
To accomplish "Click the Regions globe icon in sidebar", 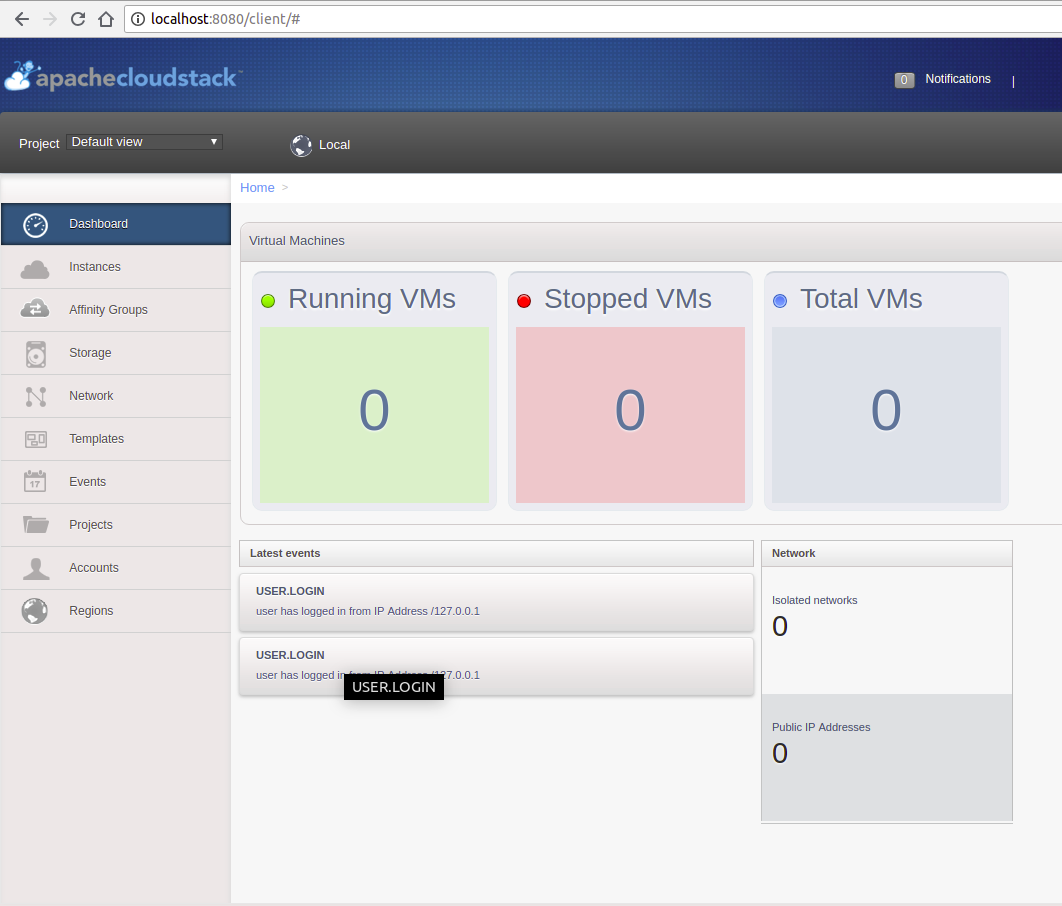I will click(x=35, y=611).
